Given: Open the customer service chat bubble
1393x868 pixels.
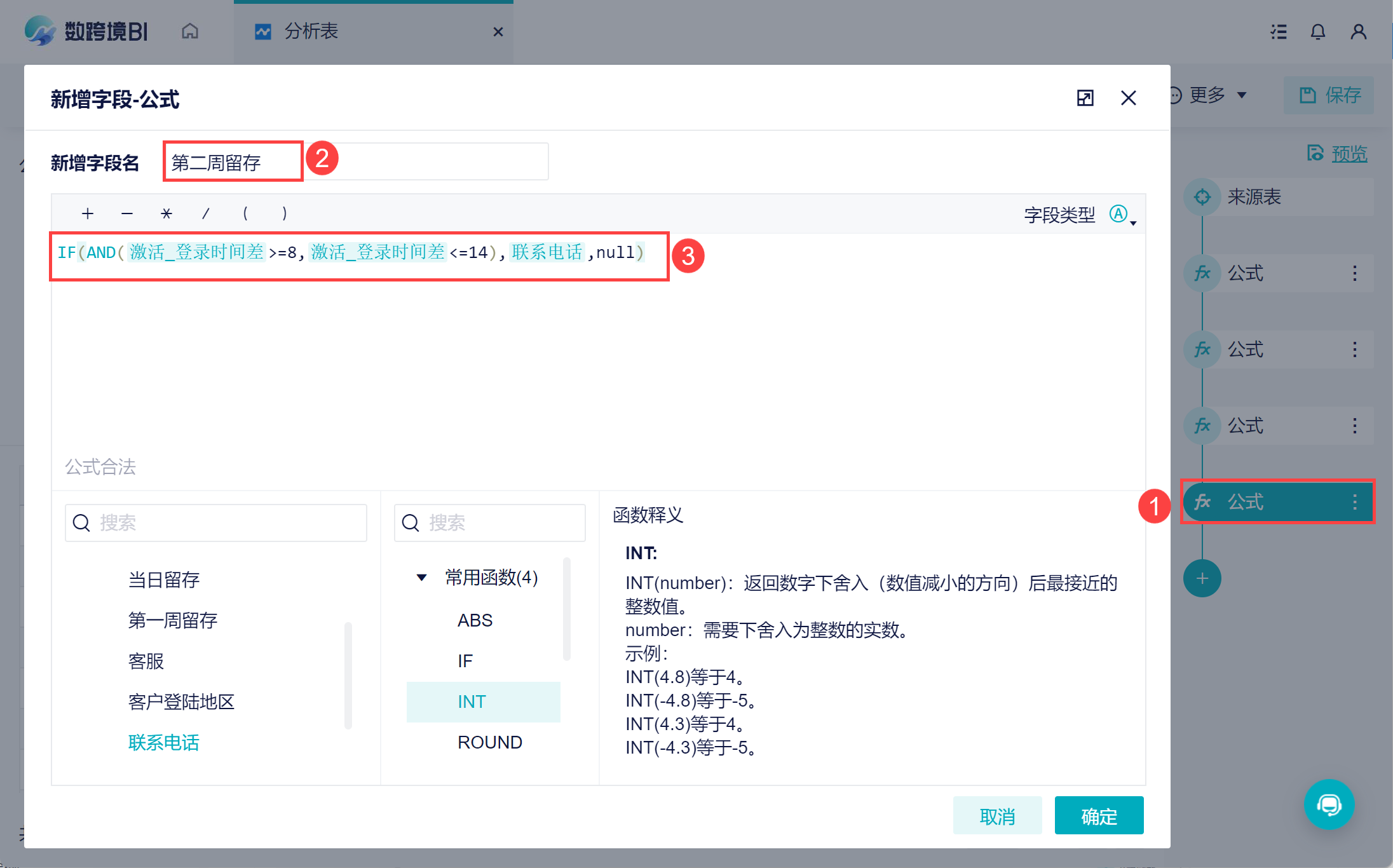Looking at the screenshot, I should [1328, 804].
